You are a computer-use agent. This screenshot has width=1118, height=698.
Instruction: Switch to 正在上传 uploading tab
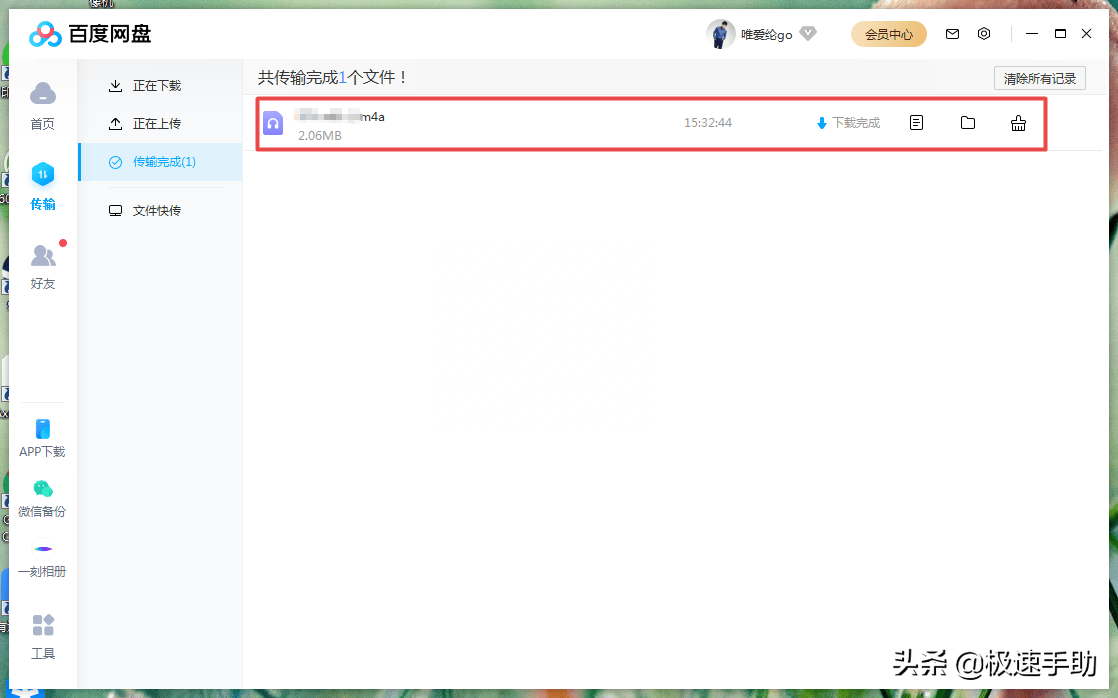pos(157,124)
